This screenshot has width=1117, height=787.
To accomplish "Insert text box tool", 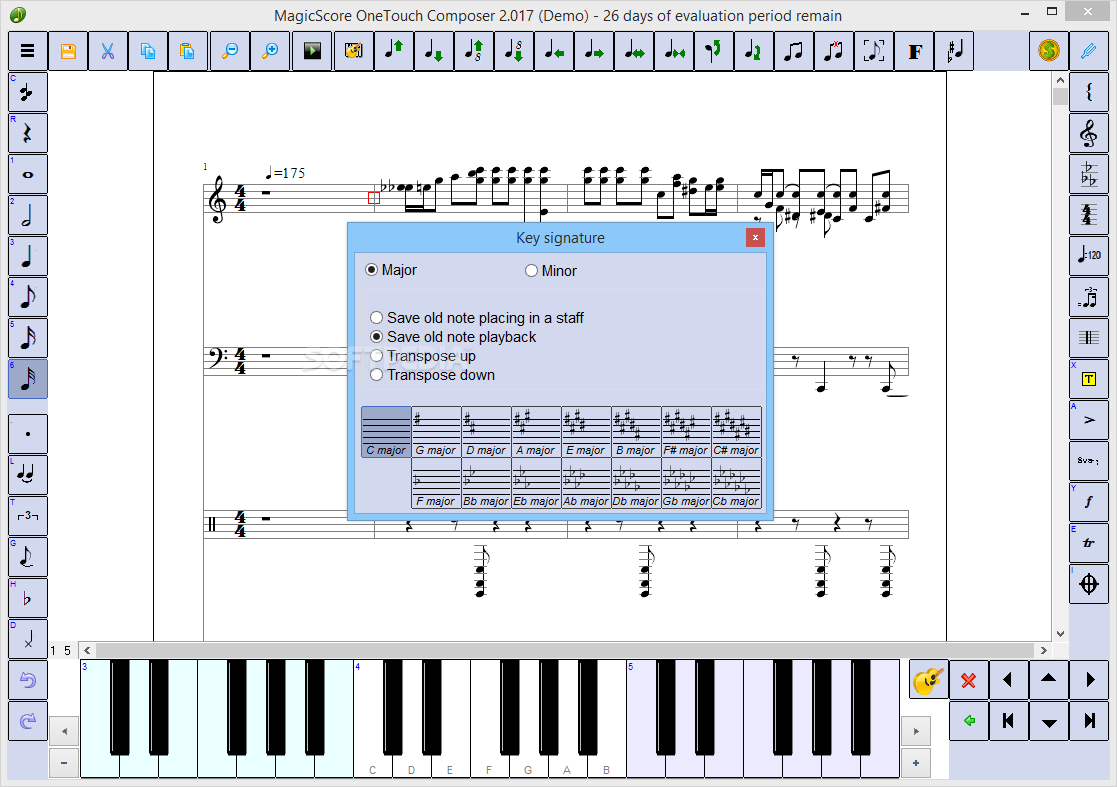I will pos(1089,379).
